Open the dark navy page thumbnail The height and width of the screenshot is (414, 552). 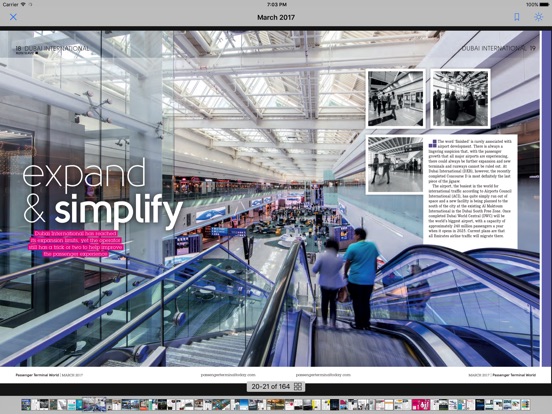click(x=479, y=404)
